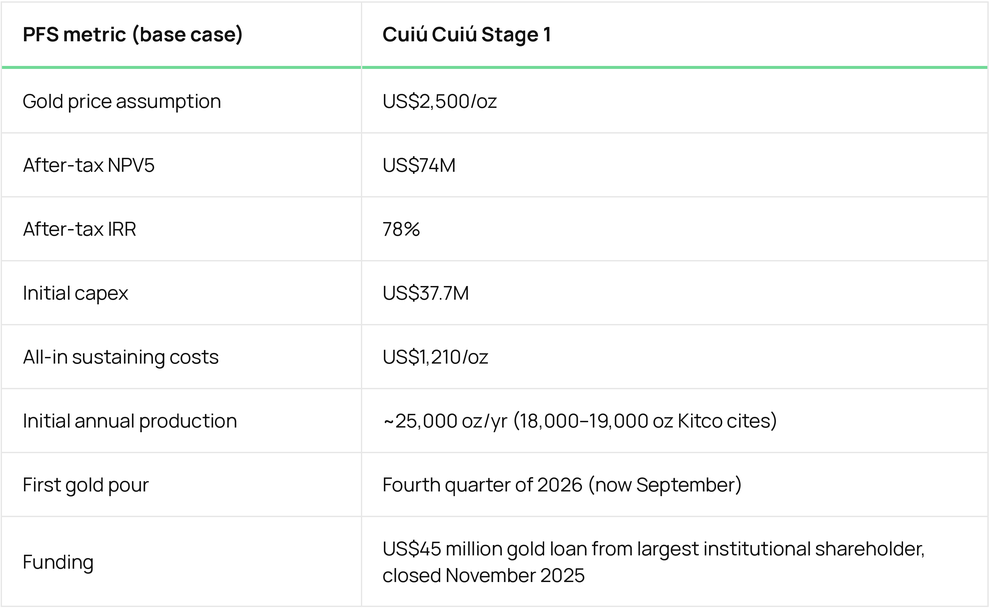The height and width of the screenshot is (608, 989).
Task: Click the 'Cuiú Cuiú Stage 1' column header
Action: [x=467, y=34]
